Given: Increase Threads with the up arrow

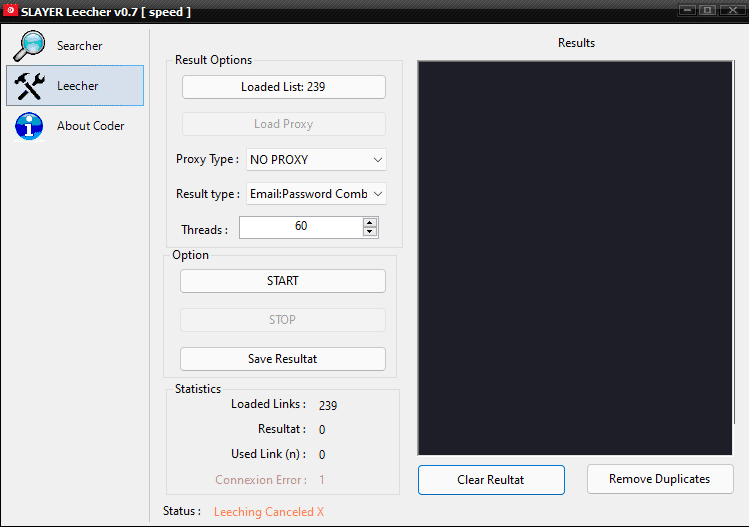Looking at the screenshot, I should (x=370, y=222).
